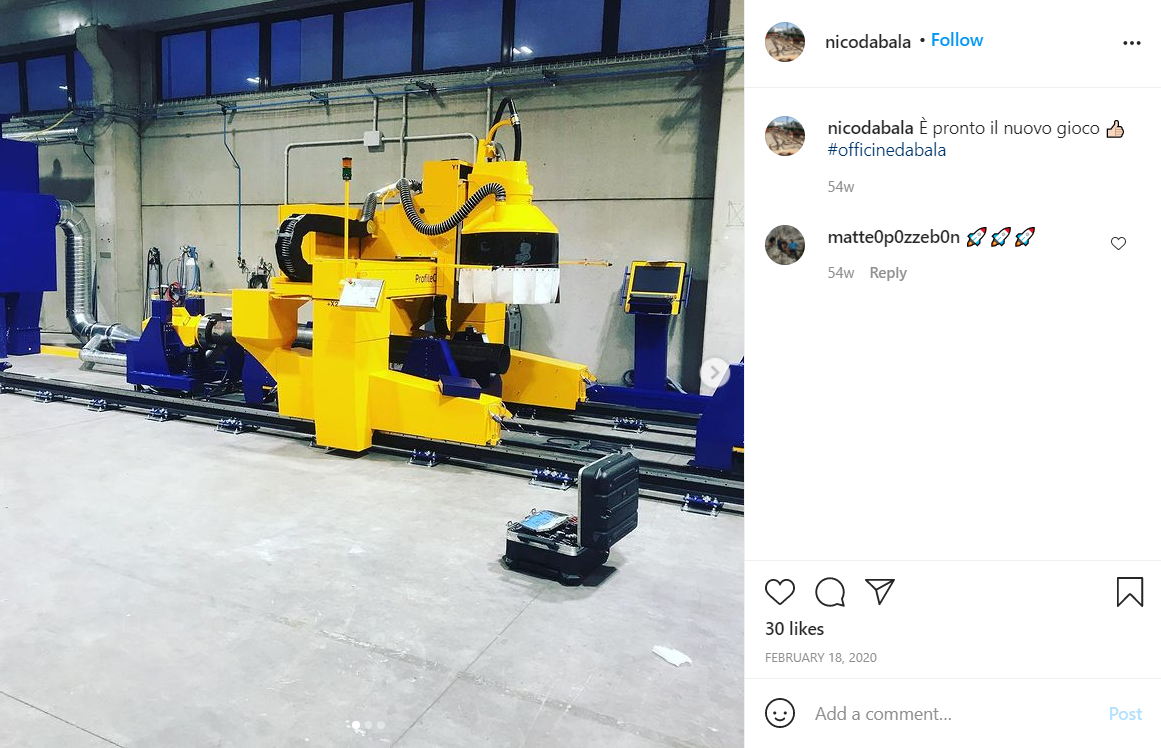The image size is (1161, 748).
Task: Like the post with the heart icon
Action: tap(780, 592)
